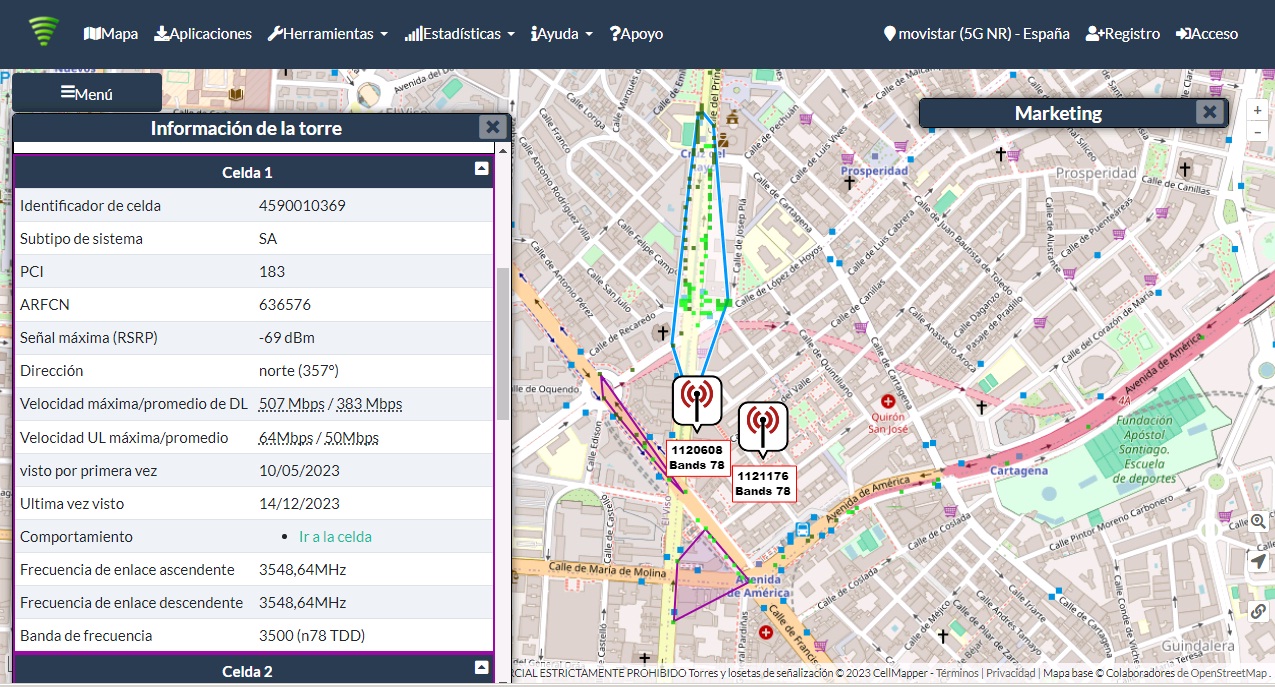The height and width of the screenshot is (687, 1275).
Task: Click the Avenida de América bus station icon
Action: [802, 529]
